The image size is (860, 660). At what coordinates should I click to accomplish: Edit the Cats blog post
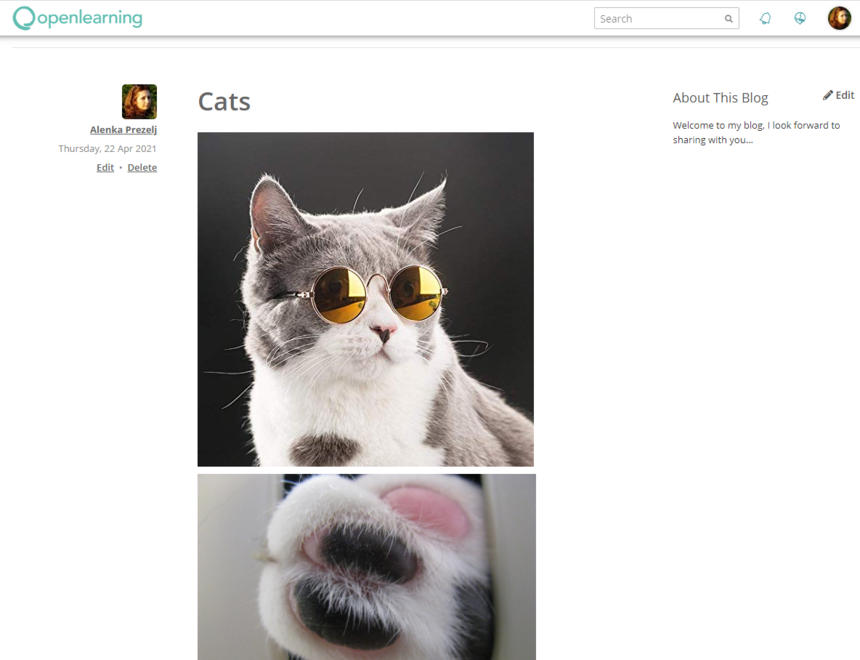tap(105, 168)
